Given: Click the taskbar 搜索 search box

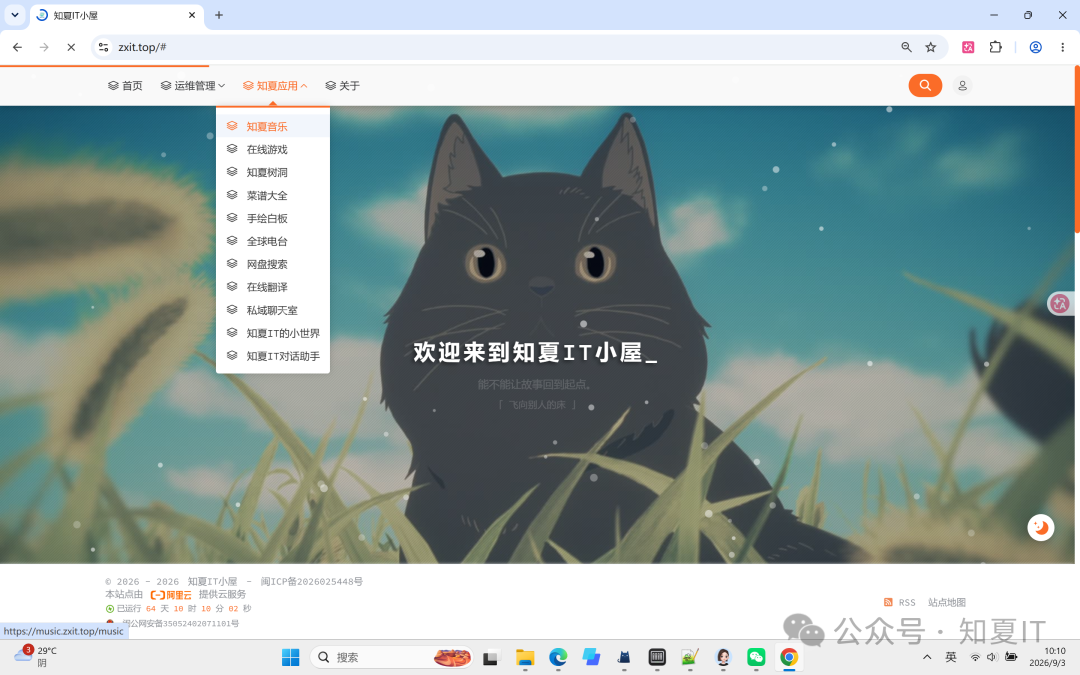Looking at the screenshot, I should pos(391,657).
